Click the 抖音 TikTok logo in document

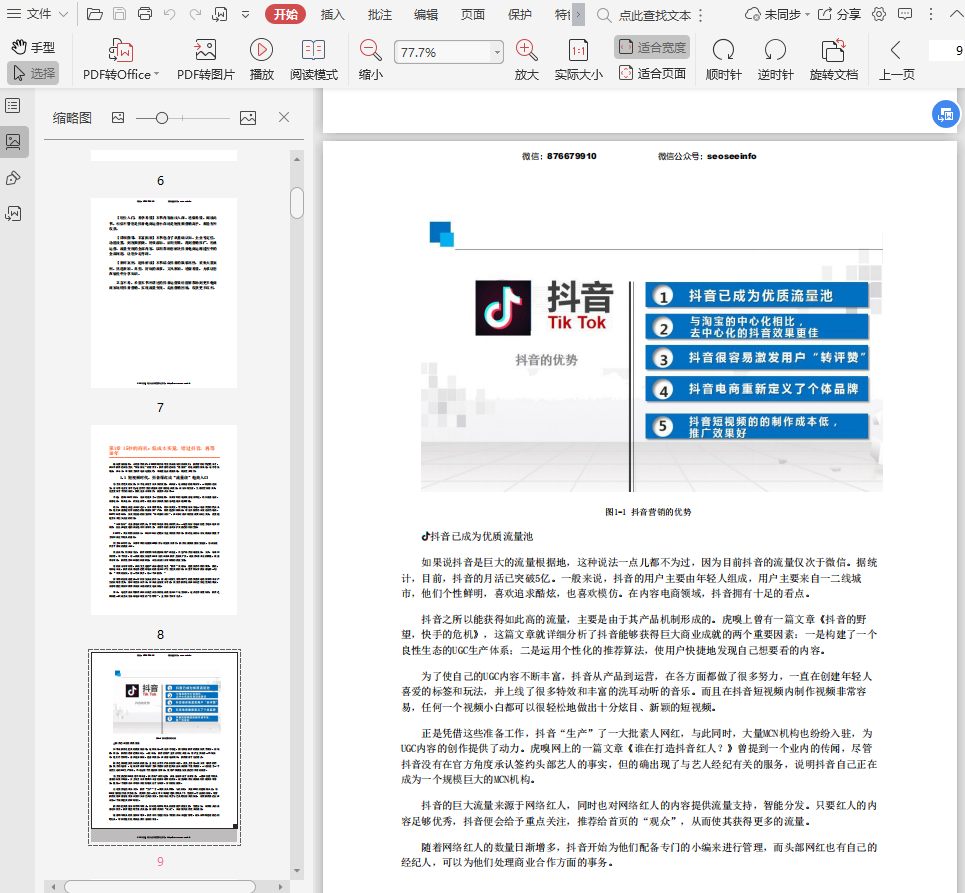coord(503,308)
